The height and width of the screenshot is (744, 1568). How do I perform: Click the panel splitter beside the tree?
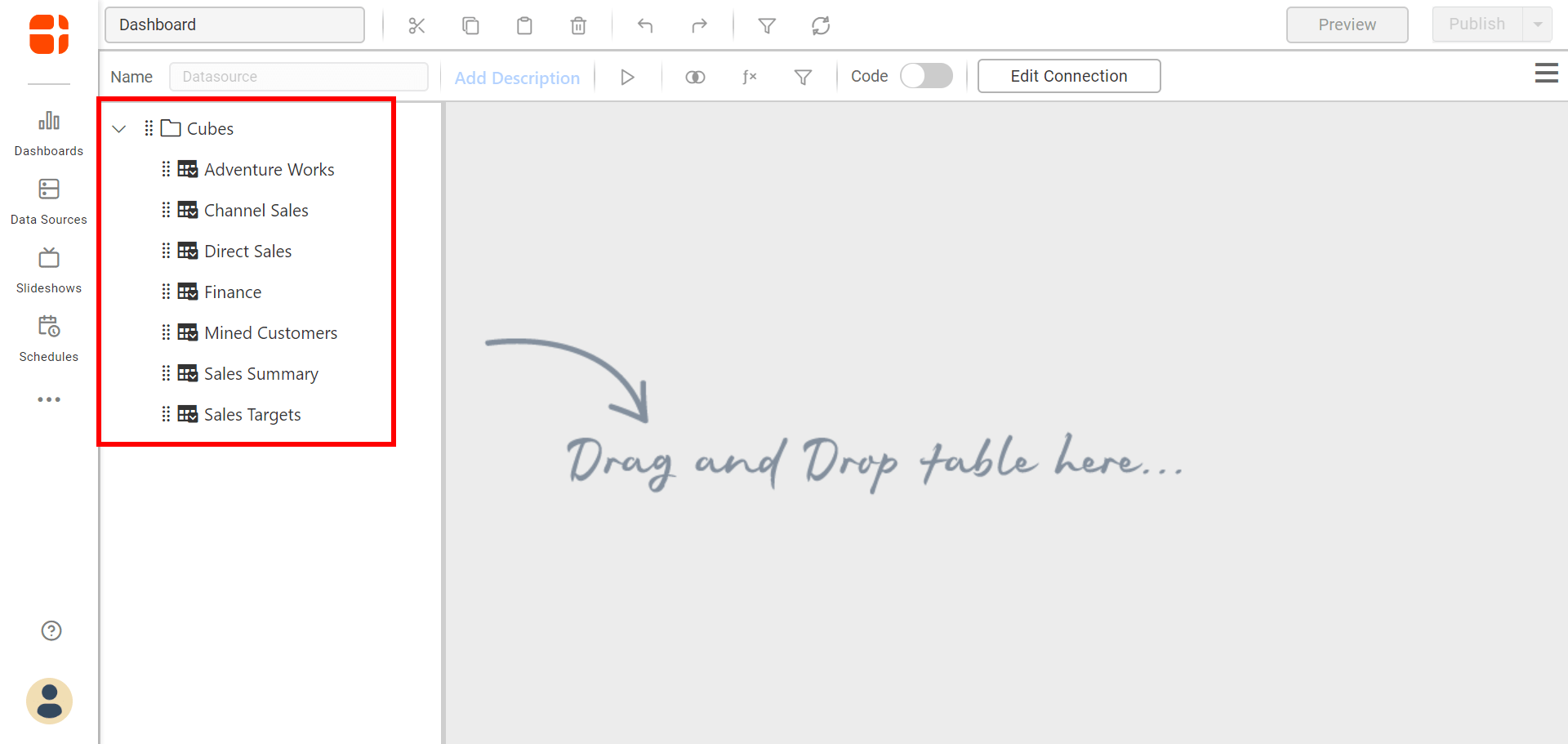[x=443, y=423]
